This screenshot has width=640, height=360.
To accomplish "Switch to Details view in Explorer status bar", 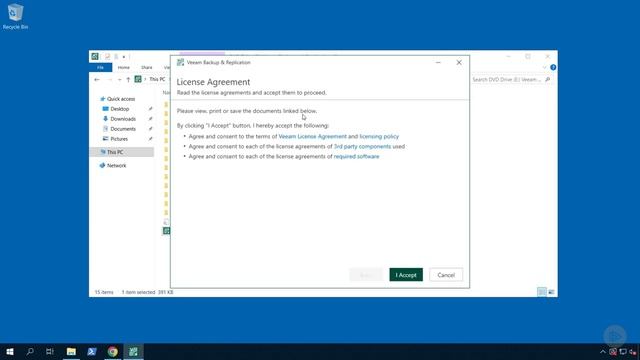I will pos(542,292).
